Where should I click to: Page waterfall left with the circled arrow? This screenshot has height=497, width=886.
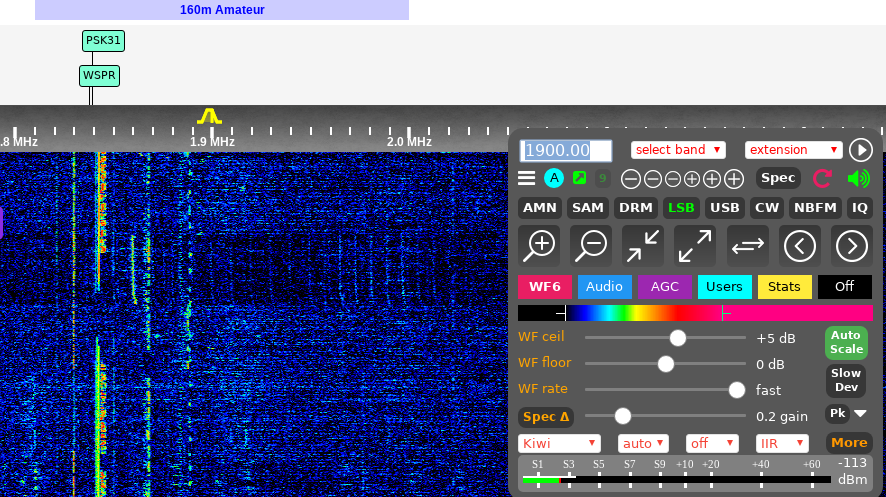[800, 245]
